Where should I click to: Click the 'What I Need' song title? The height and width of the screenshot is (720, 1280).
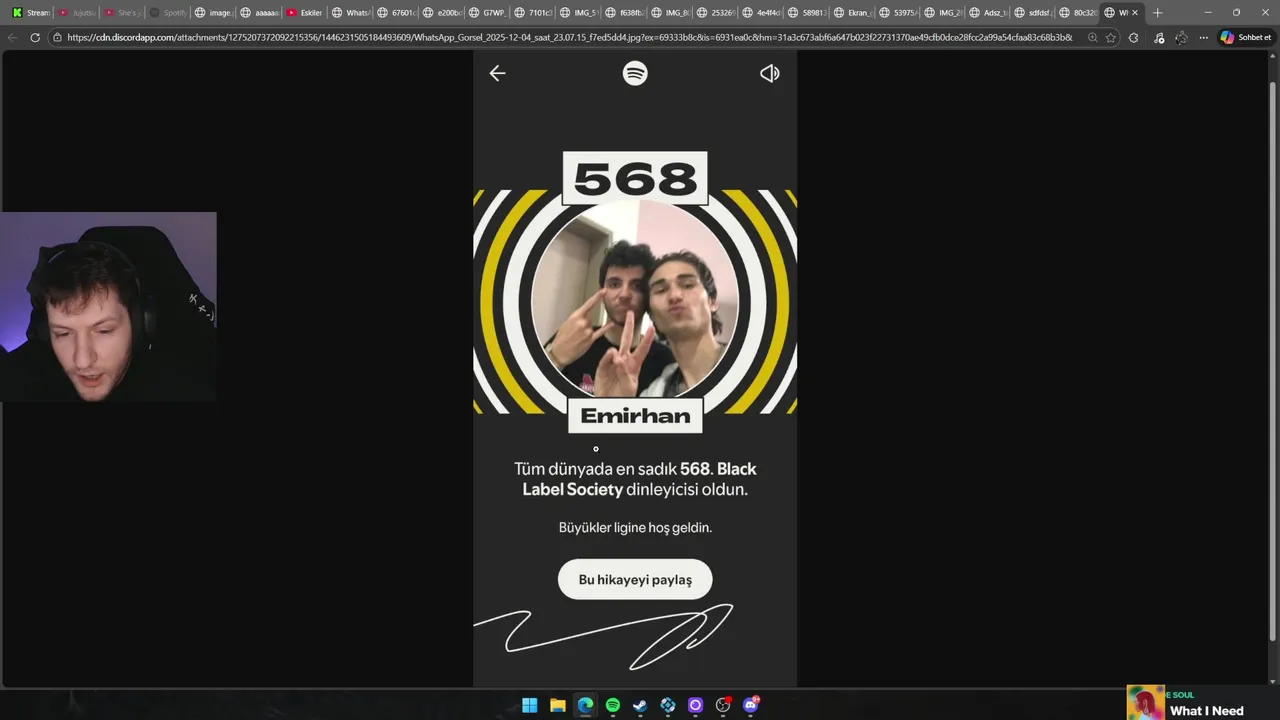(1207, 711)
